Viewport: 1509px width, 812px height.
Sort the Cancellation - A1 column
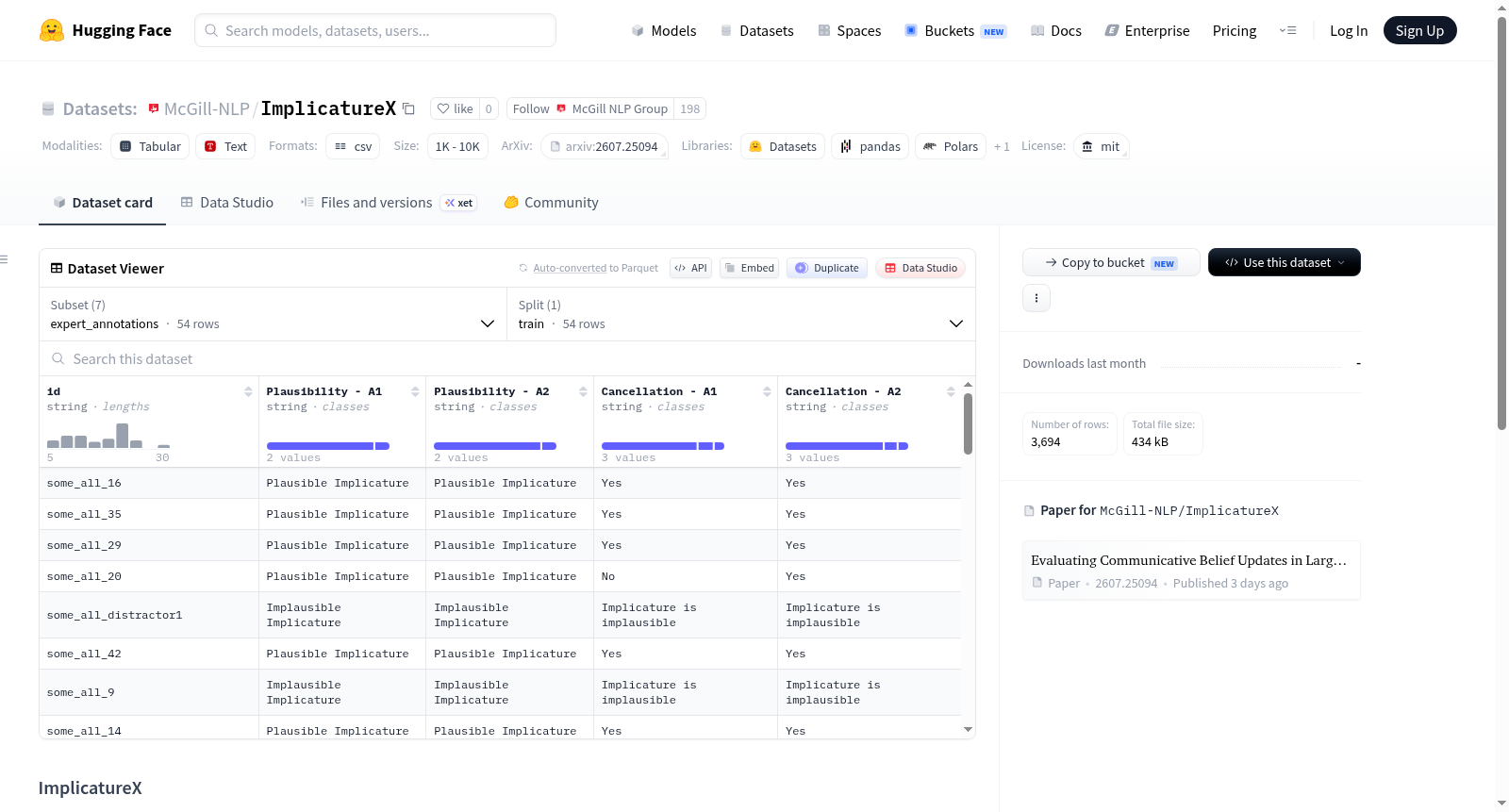tap(767, 391)
